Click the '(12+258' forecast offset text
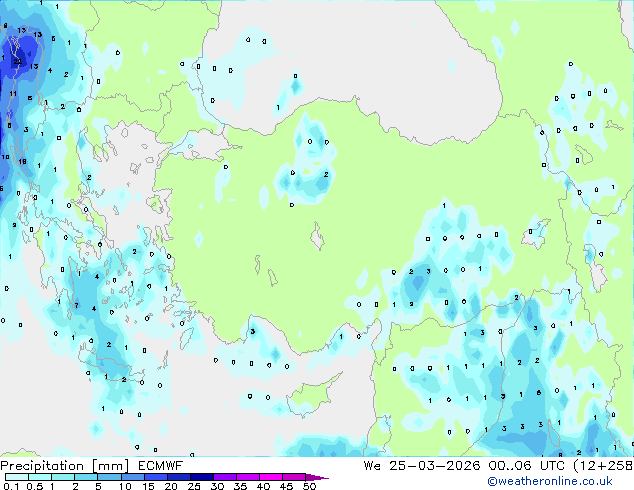The image size is (634, 490). [603, 466]
